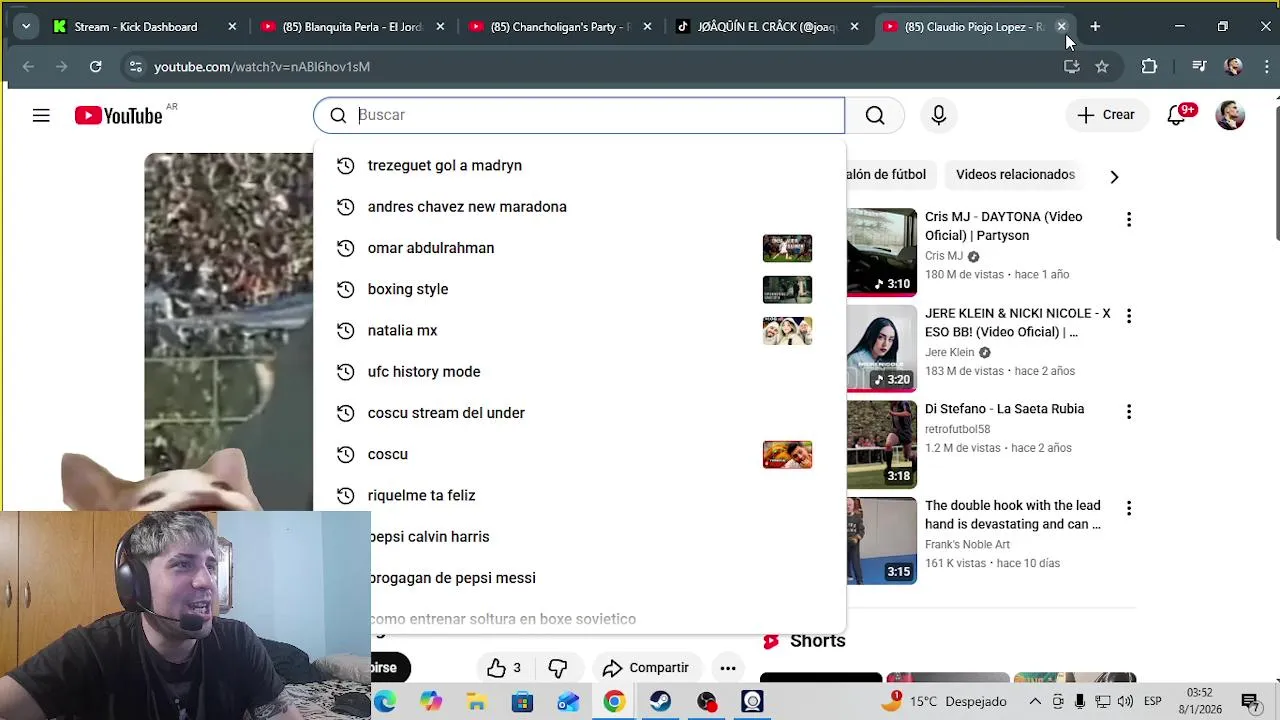Viewport: 1280px width, 720px height.
Task: Open Microsoft Store from taskbar
Action: pos(522,701)
